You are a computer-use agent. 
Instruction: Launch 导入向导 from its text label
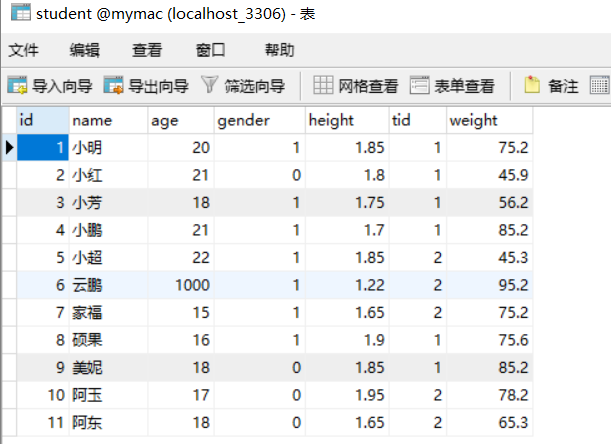(x=62, y=86)
